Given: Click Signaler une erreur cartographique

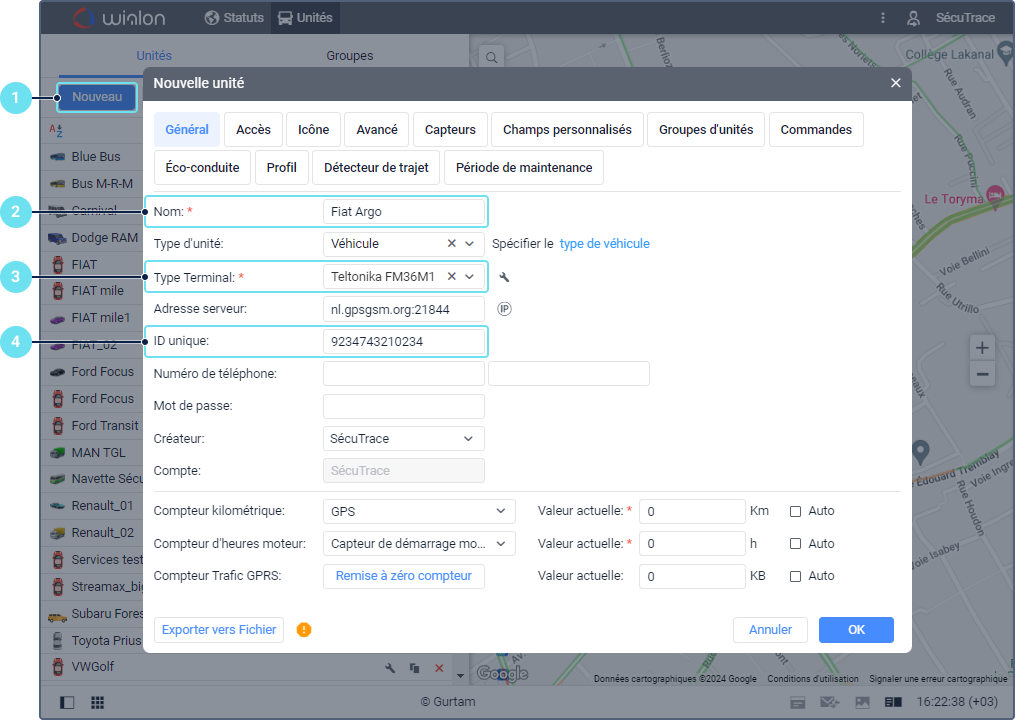Looking at the screenshot, I should click(x=938, y=679).
